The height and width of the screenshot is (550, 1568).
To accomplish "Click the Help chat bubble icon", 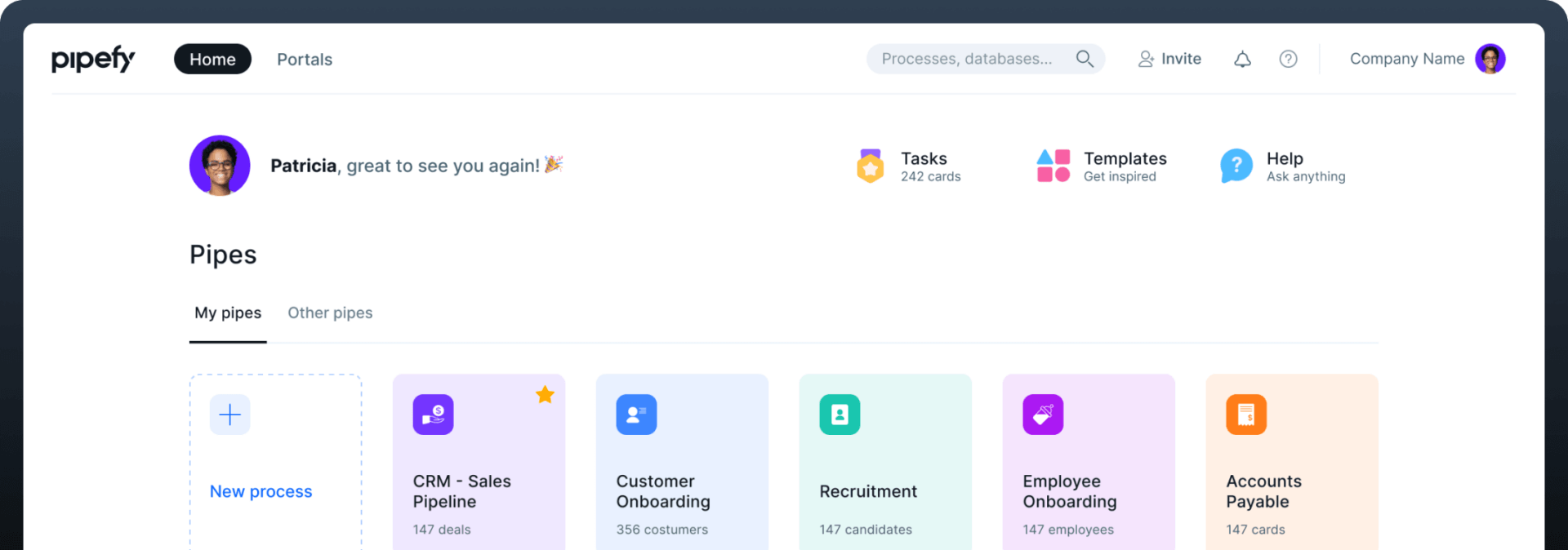I will coord(1236,166).
